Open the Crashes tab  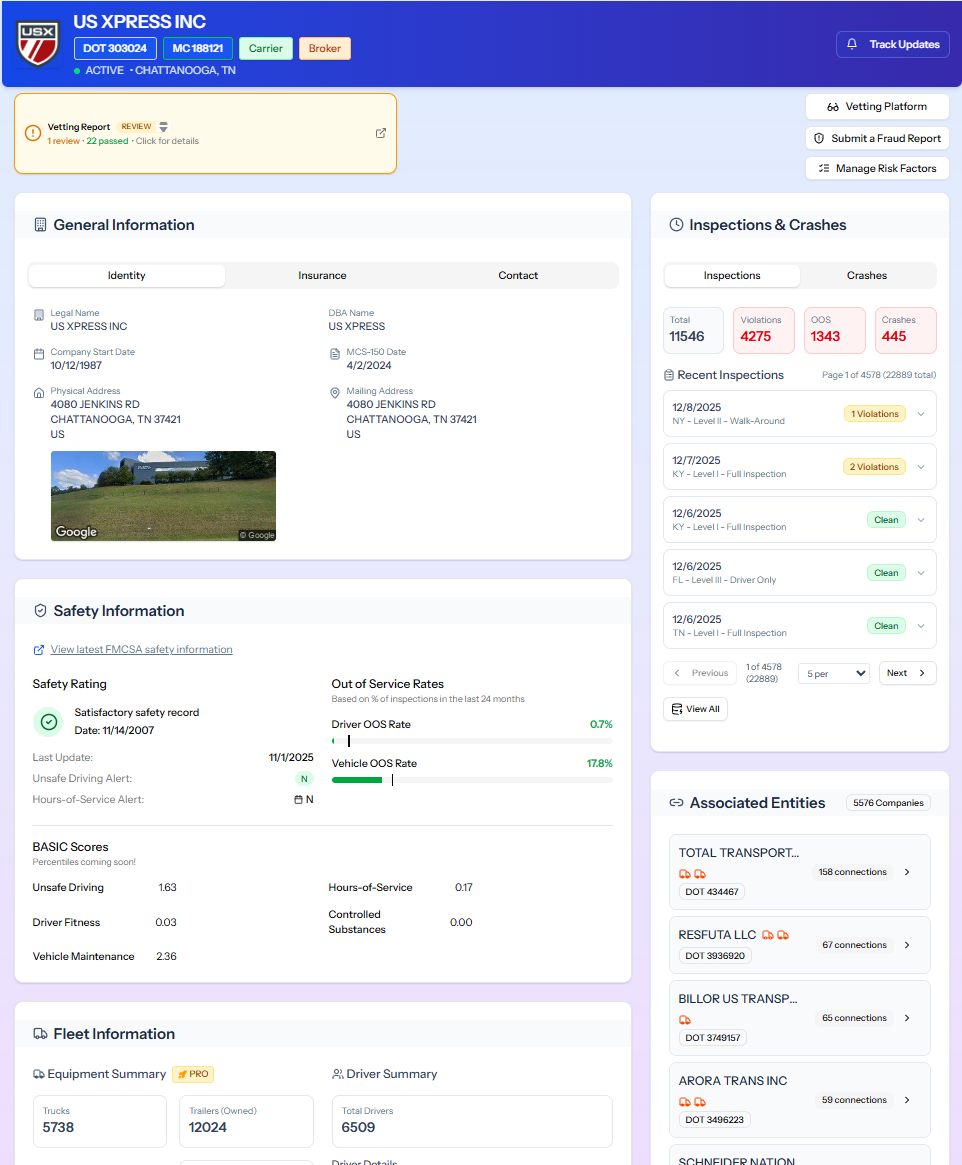[x=866, y=275]
